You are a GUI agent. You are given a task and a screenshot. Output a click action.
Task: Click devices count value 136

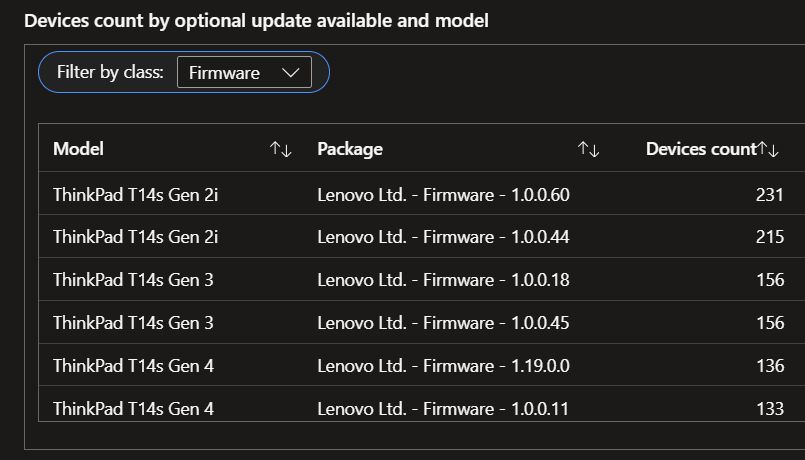[770, 366]
